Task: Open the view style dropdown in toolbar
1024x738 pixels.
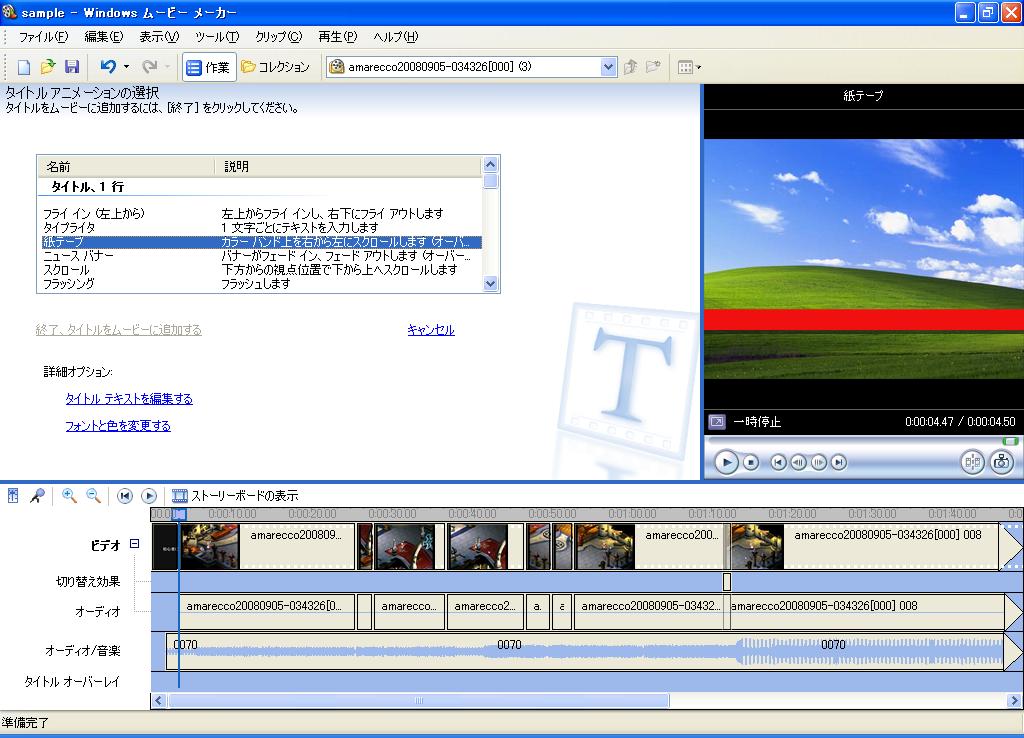Action: pos(689,67)
